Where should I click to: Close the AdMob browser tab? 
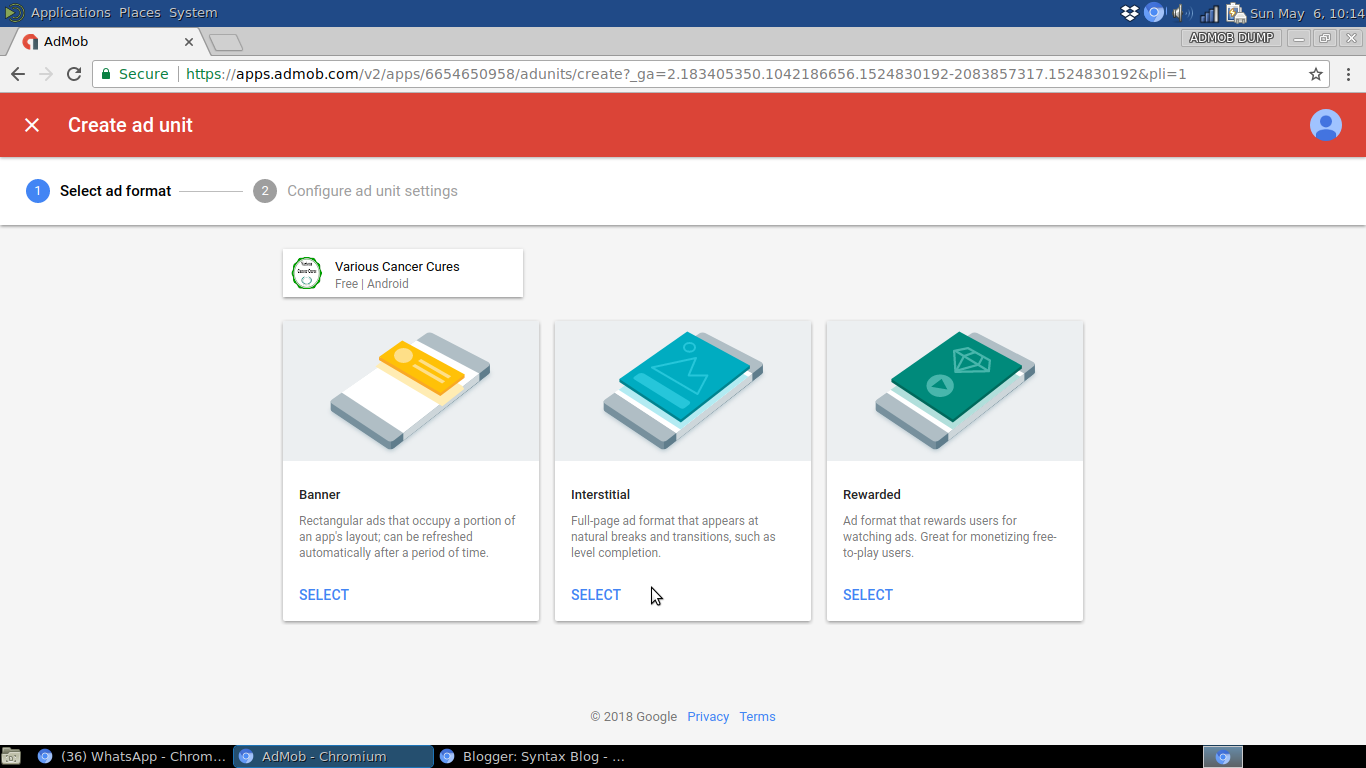click(x=189, y=42)
